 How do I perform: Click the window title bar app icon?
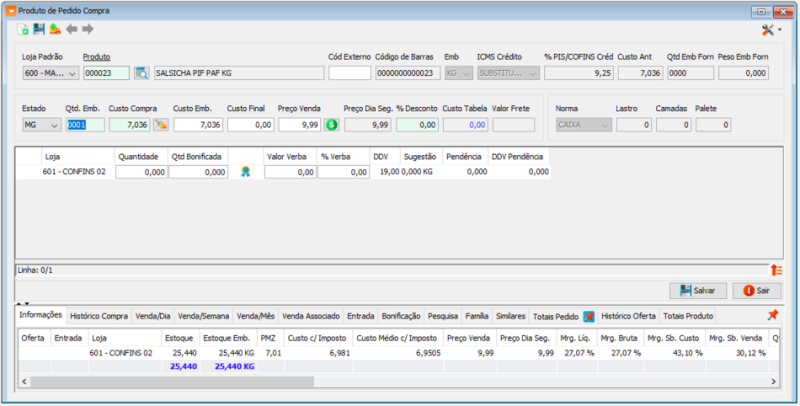tap(11, 11)
